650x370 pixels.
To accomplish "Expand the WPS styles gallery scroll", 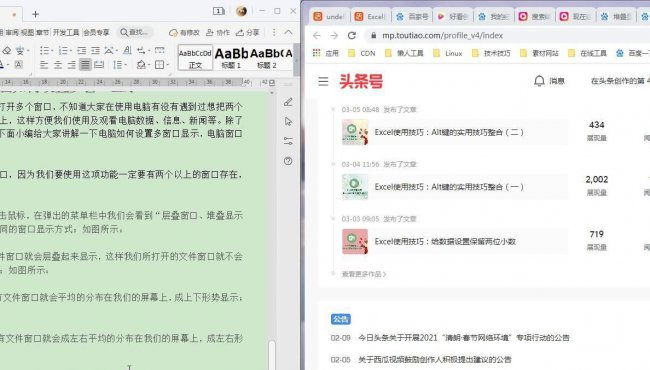I will (296, 59).
